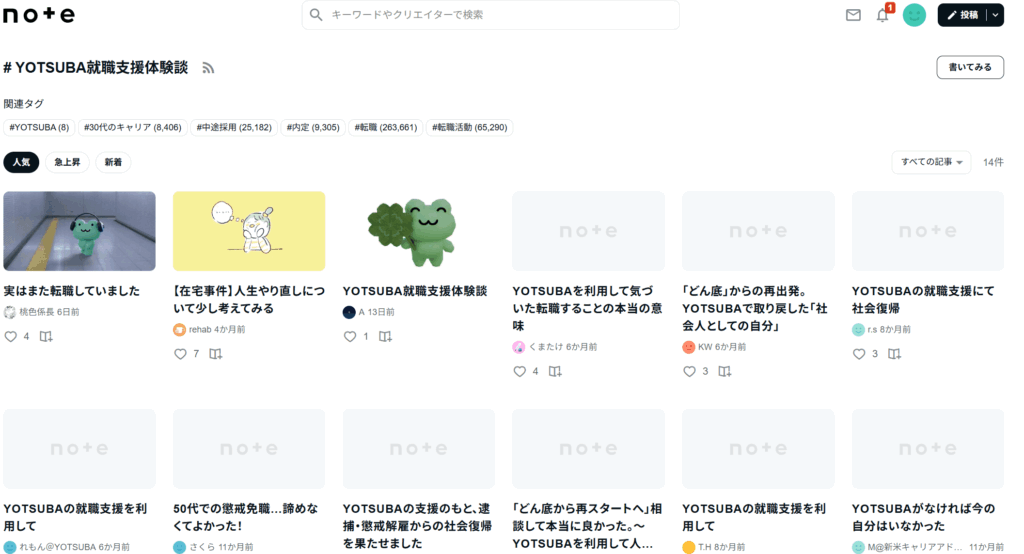The image size is (1024, 554).
Task: Open article YOTSUBAの就職支援にて社会復帰
Action: point(923,300)
